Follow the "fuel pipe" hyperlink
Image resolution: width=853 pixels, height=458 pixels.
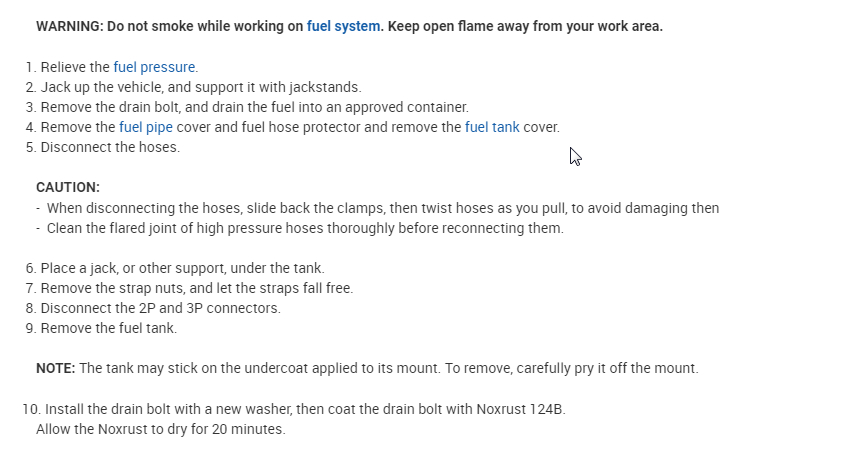(146, 127)
